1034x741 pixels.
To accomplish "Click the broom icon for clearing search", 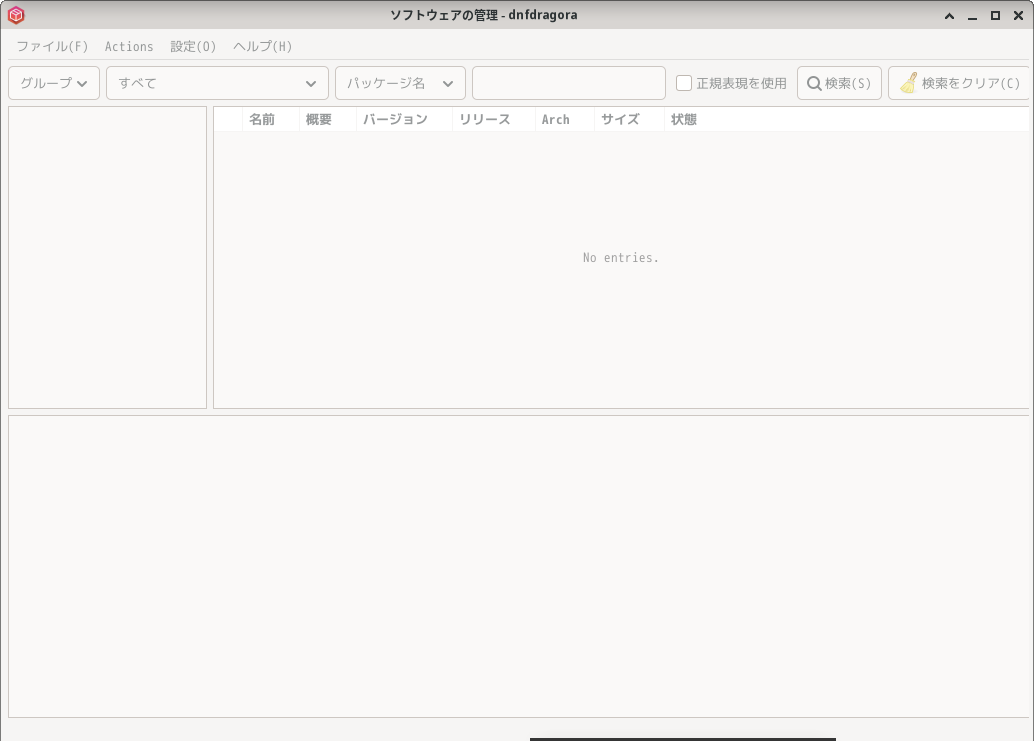I will tap(909, 82).
